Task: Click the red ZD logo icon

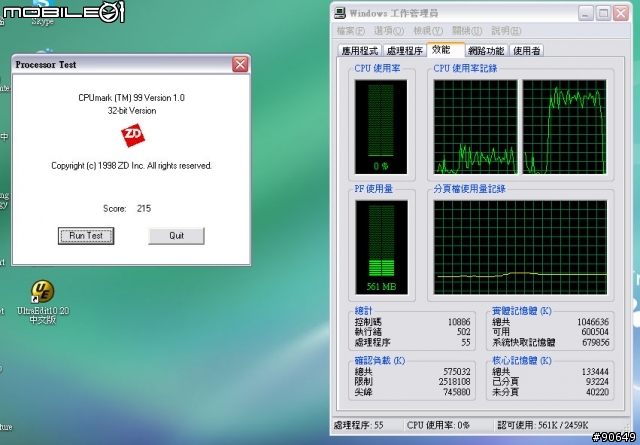Action: tap(133, 135)
